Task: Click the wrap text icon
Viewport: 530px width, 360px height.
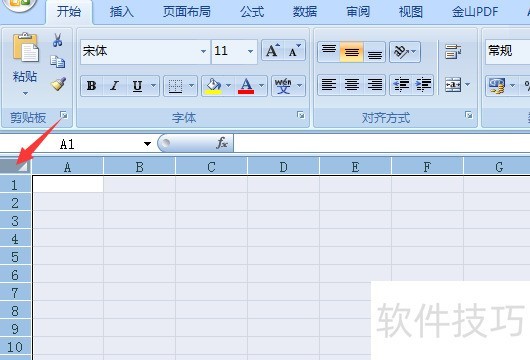Action: pos(453,52)
